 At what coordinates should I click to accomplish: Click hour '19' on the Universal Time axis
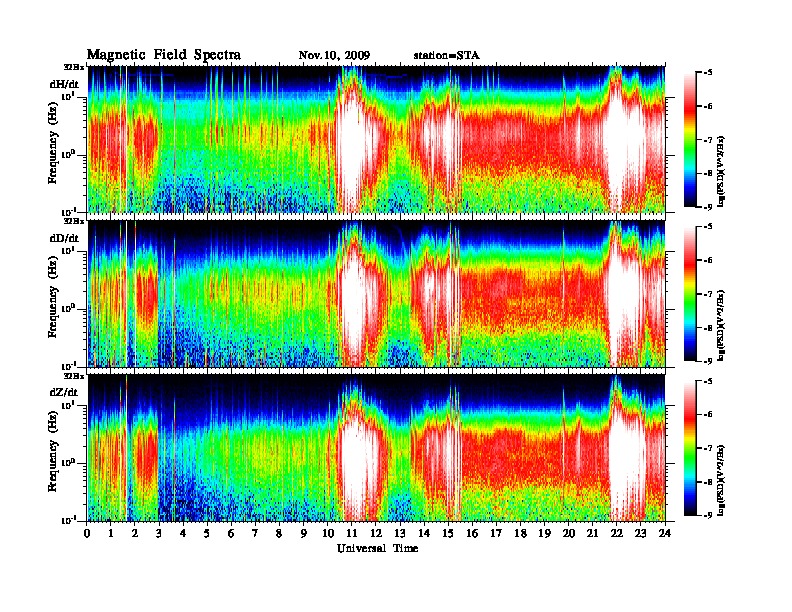544,534
